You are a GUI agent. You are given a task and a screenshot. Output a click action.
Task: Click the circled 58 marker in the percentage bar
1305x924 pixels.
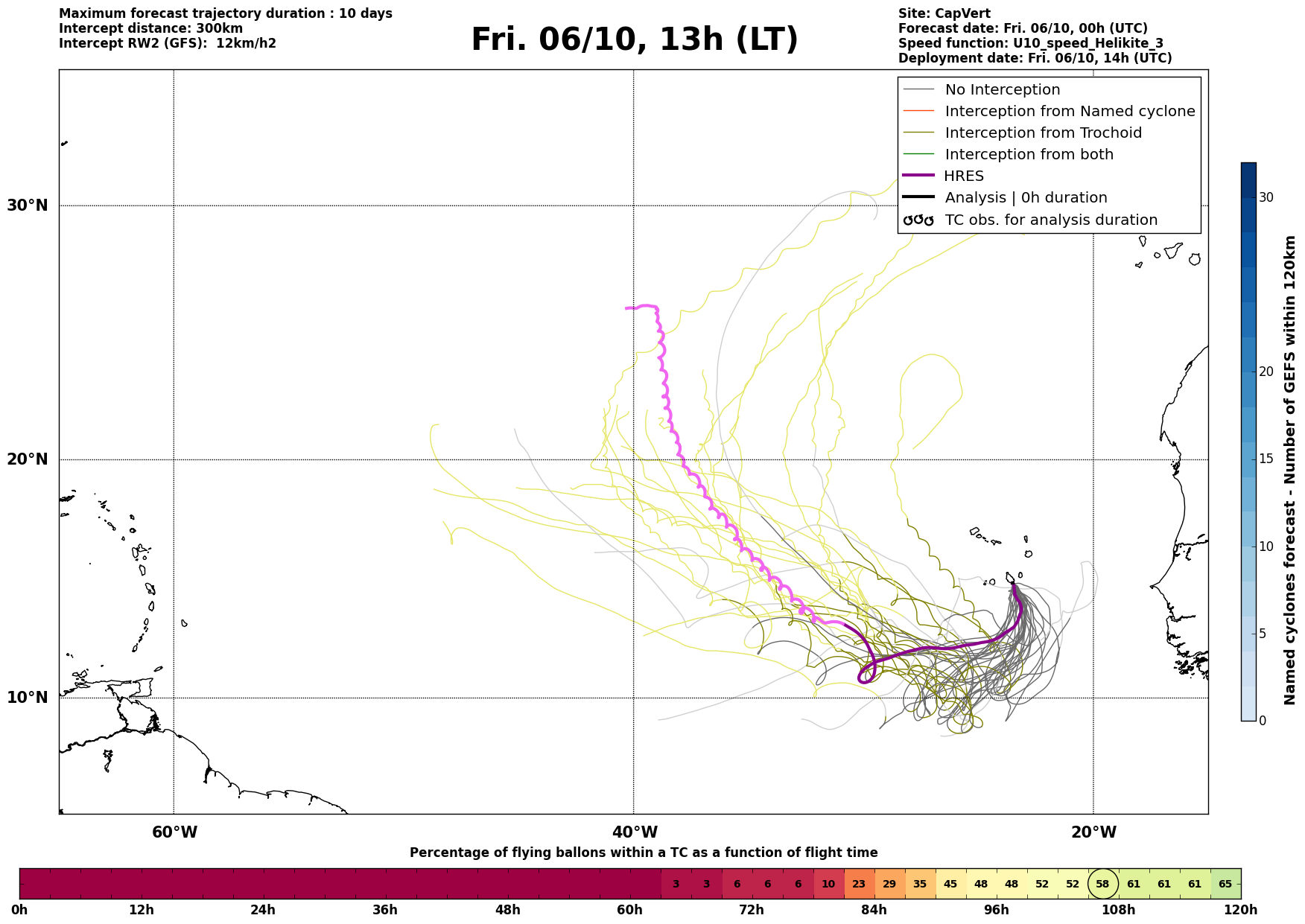point(1103,884)
